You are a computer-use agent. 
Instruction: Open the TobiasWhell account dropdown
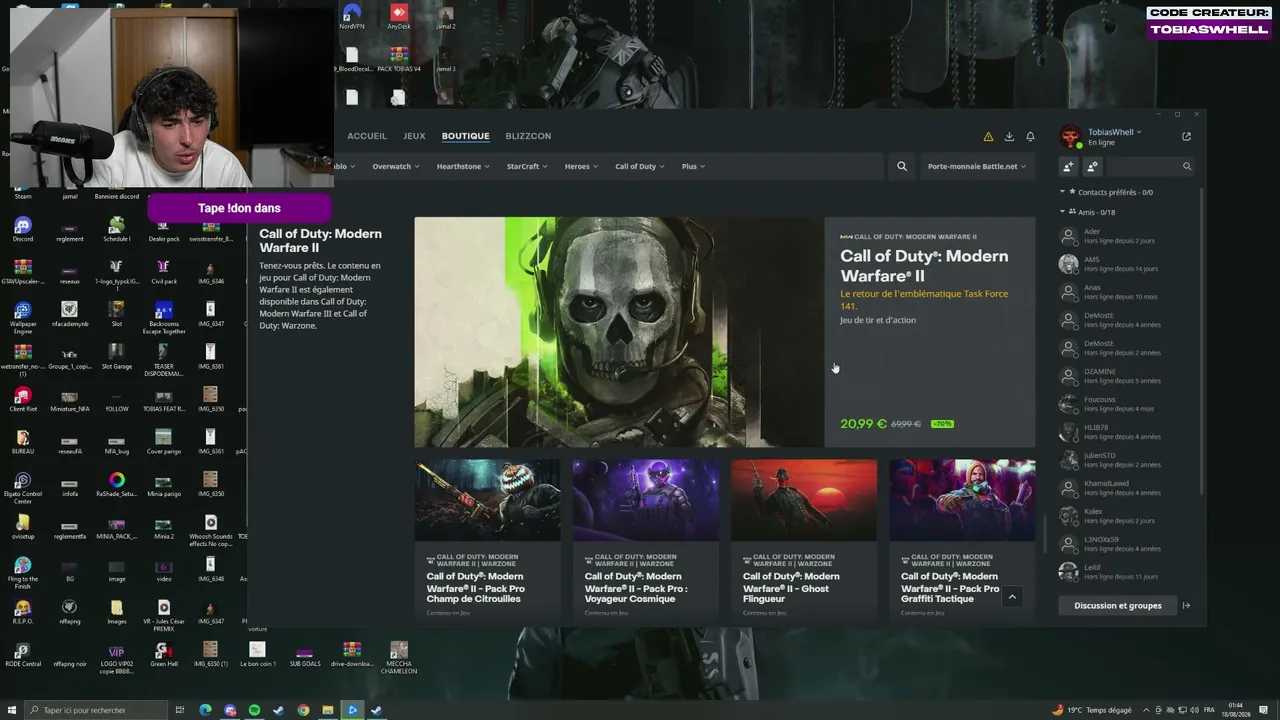click(1114, 132)
